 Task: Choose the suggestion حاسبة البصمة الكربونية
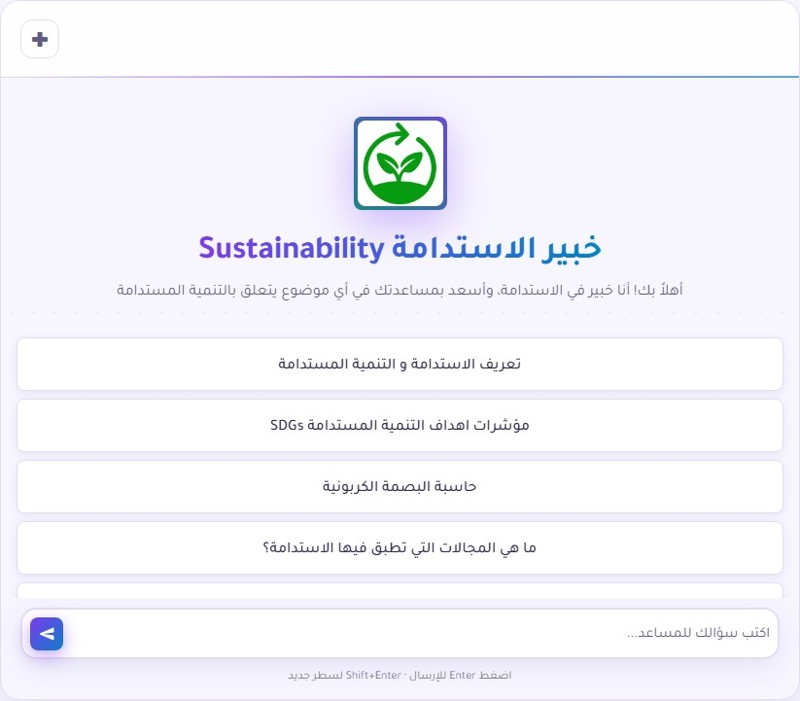(400, 486)
